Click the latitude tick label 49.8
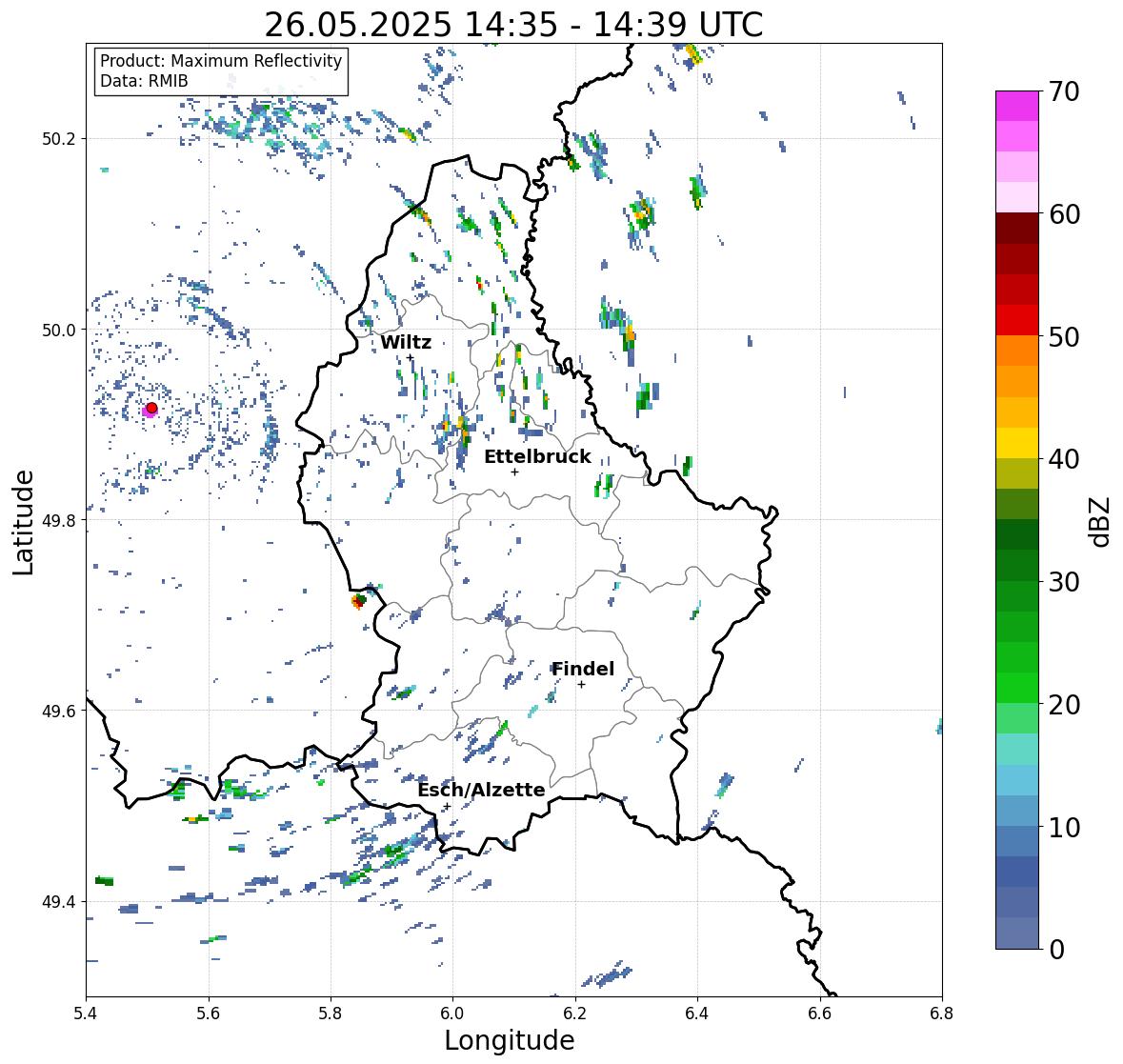Viewport: 1123px width, 1064px height. (59, 520)
